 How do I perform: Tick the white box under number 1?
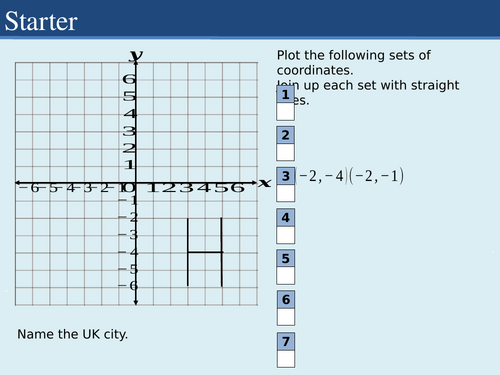pos(285,112)
